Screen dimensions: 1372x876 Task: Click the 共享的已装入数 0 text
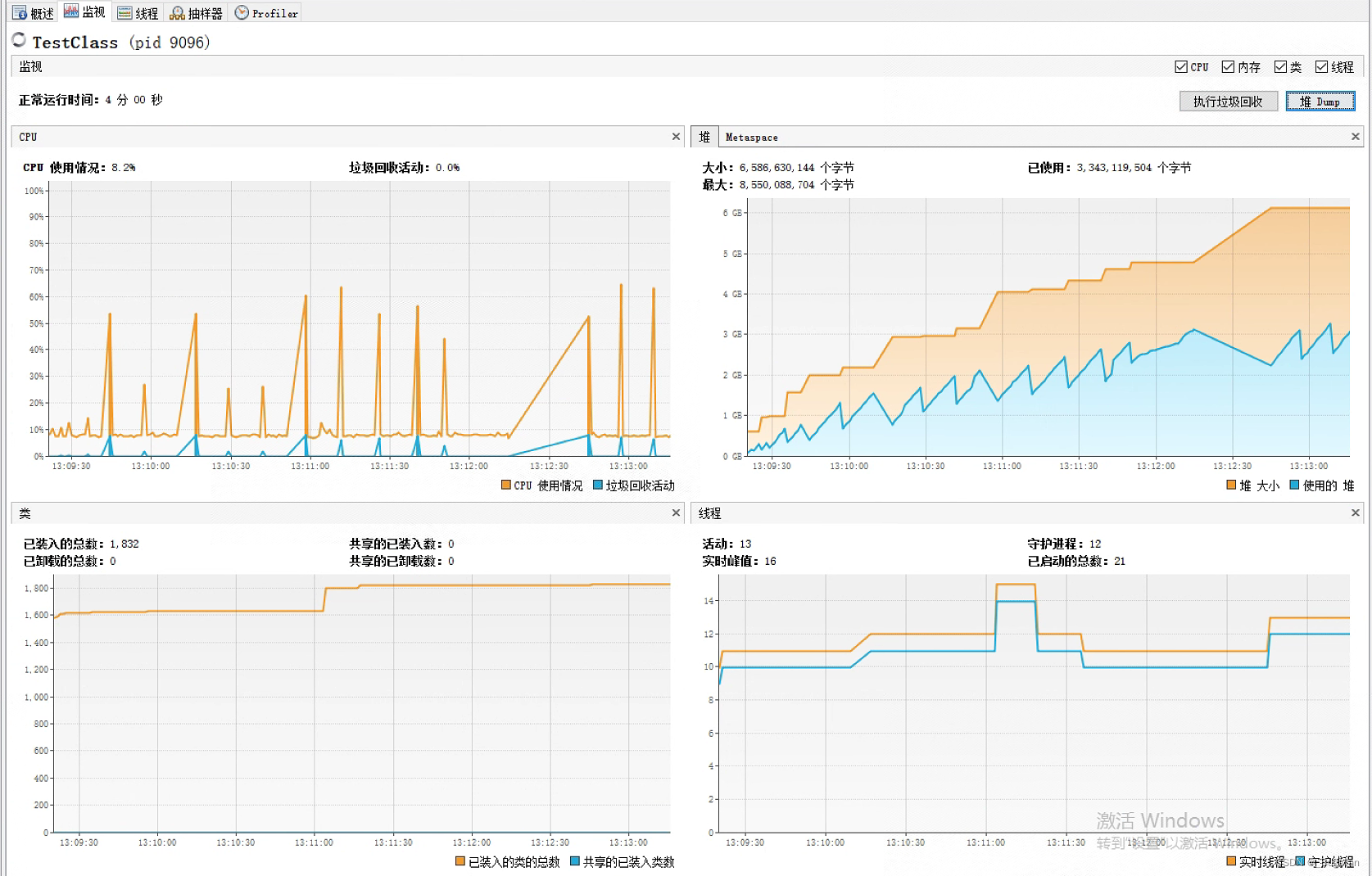(x=401, y=544)
